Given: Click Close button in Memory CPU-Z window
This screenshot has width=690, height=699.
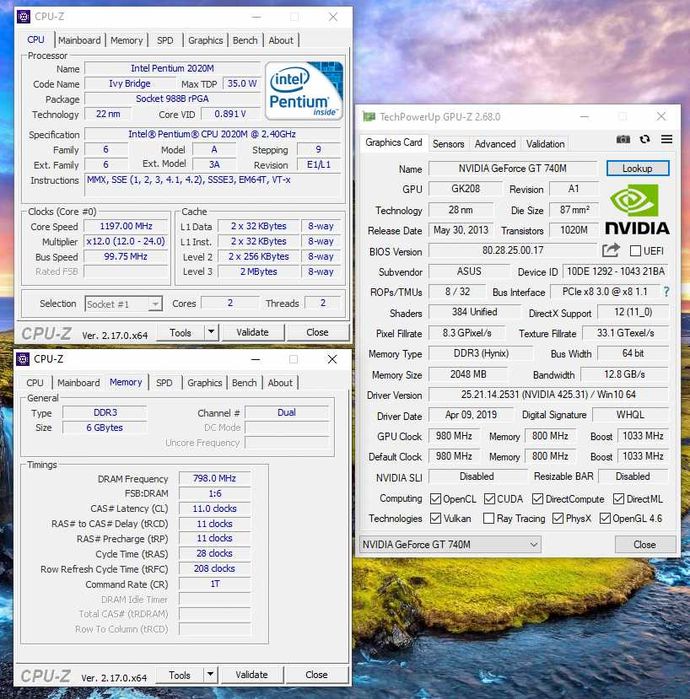Looking at the screenshot, I should 316,674.
